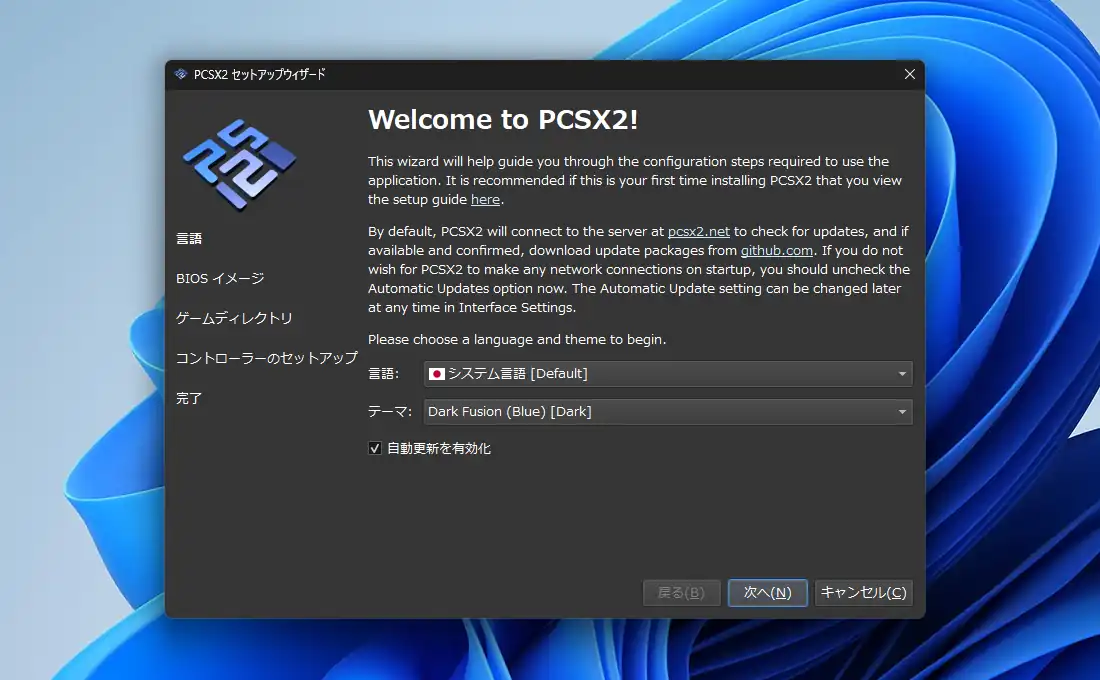Follow the pcsx2.net hyperlink
Screen dimensions: 1100x680
[698, 231]
